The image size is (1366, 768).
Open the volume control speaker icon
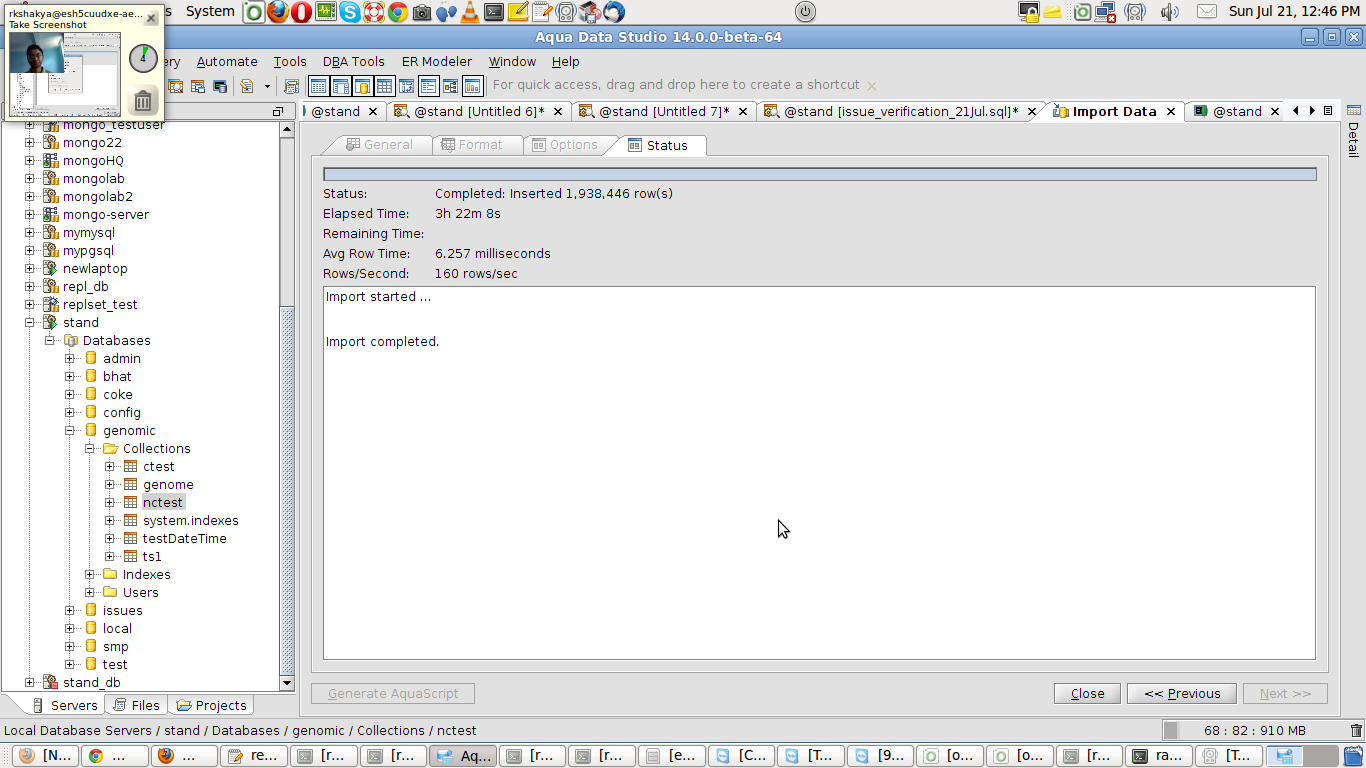[x=1170, y=12]
